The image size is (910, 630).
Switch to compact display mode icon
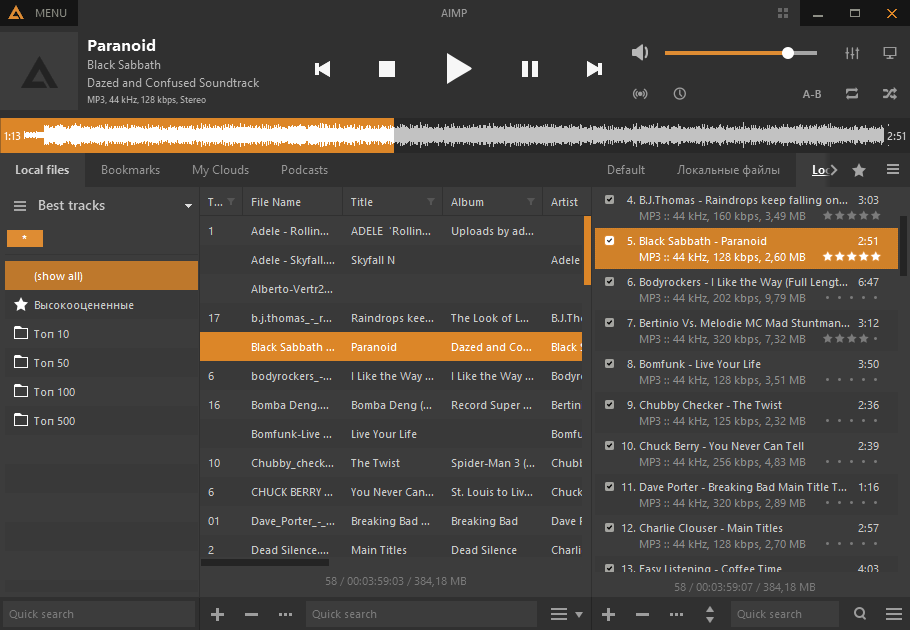[890, 53]
